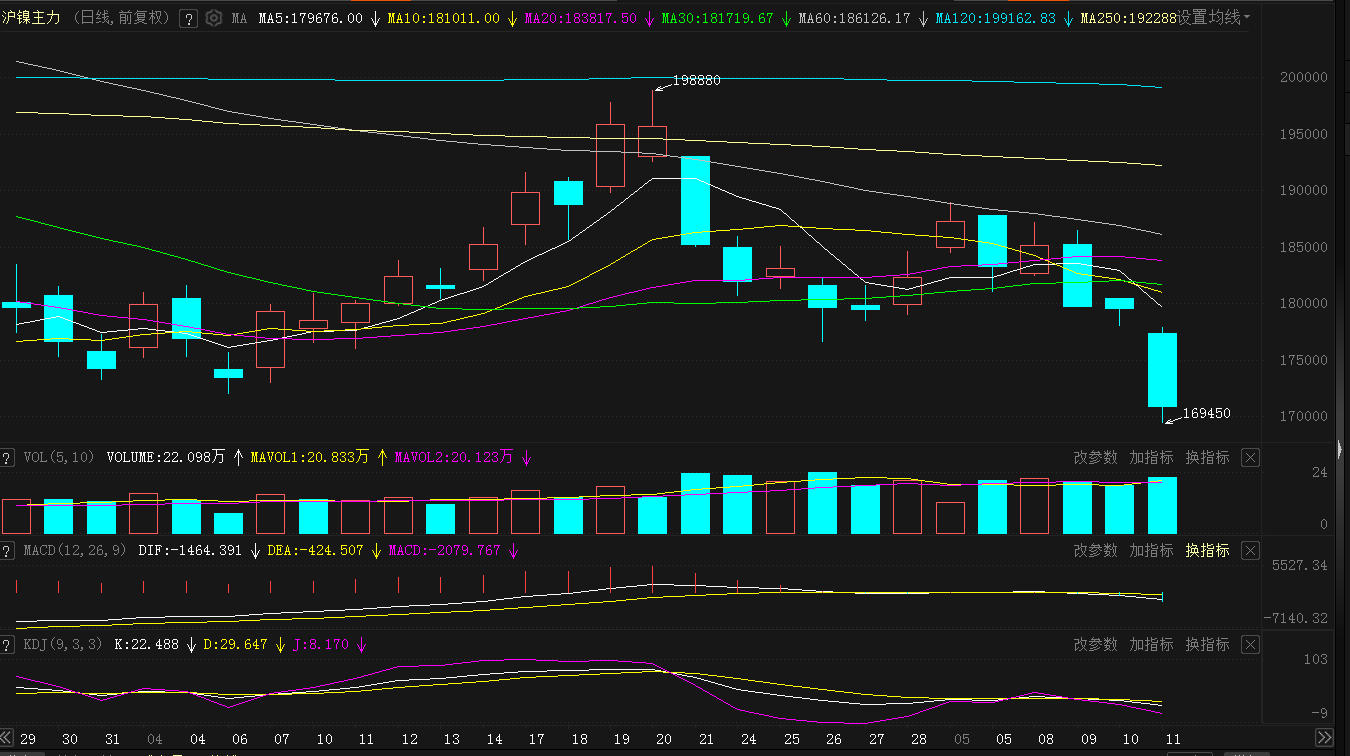This screenshot has width=1350, height=756.
Task: Click the 日线,前复权 period label
Action: (x=121, y=18)
